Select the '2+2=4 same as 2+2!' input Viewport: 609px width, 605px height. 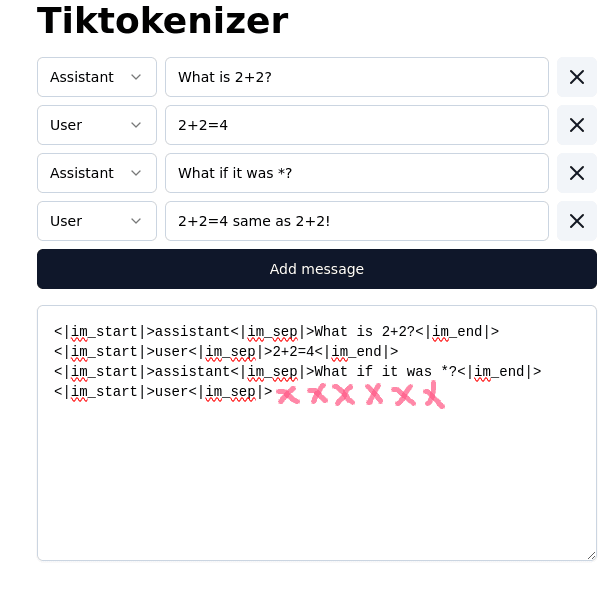[356, 221]
